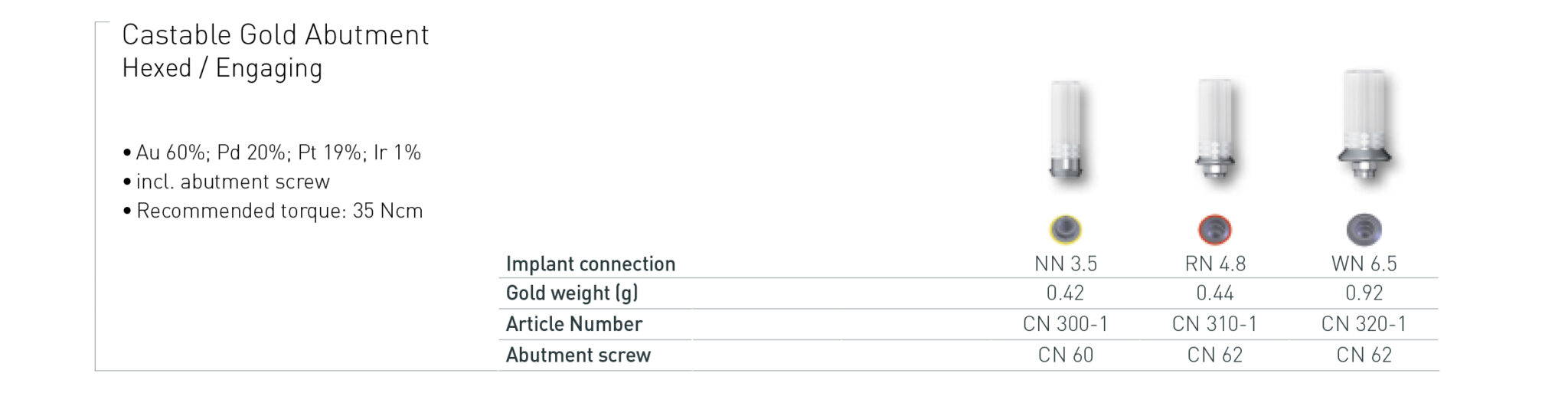Click the red-ringed RN connection icon

click(1214, 229)
